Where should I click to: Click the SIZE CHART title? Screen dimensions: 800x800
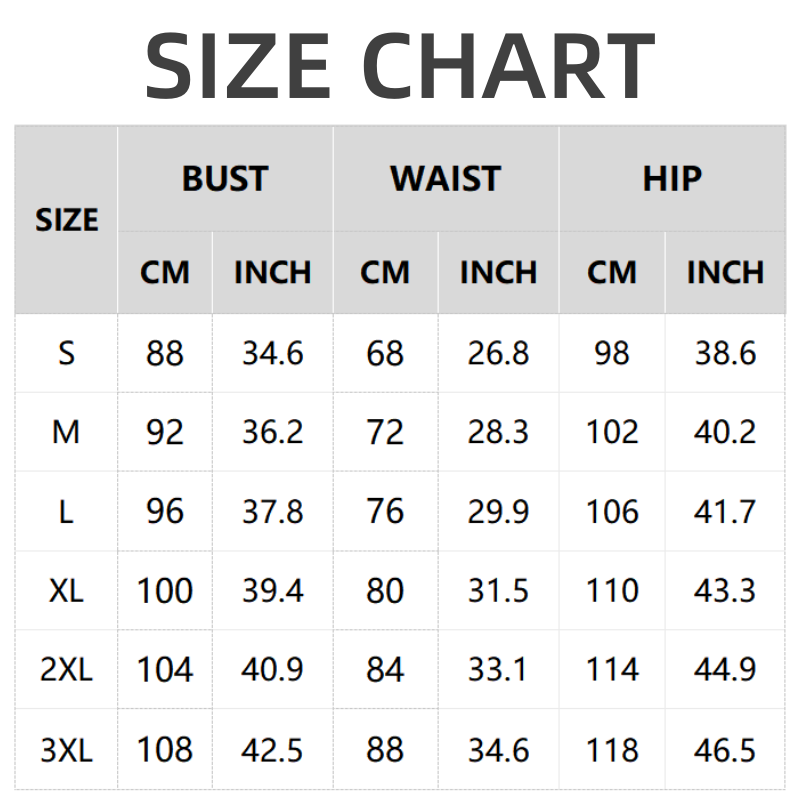coord(400,65)
